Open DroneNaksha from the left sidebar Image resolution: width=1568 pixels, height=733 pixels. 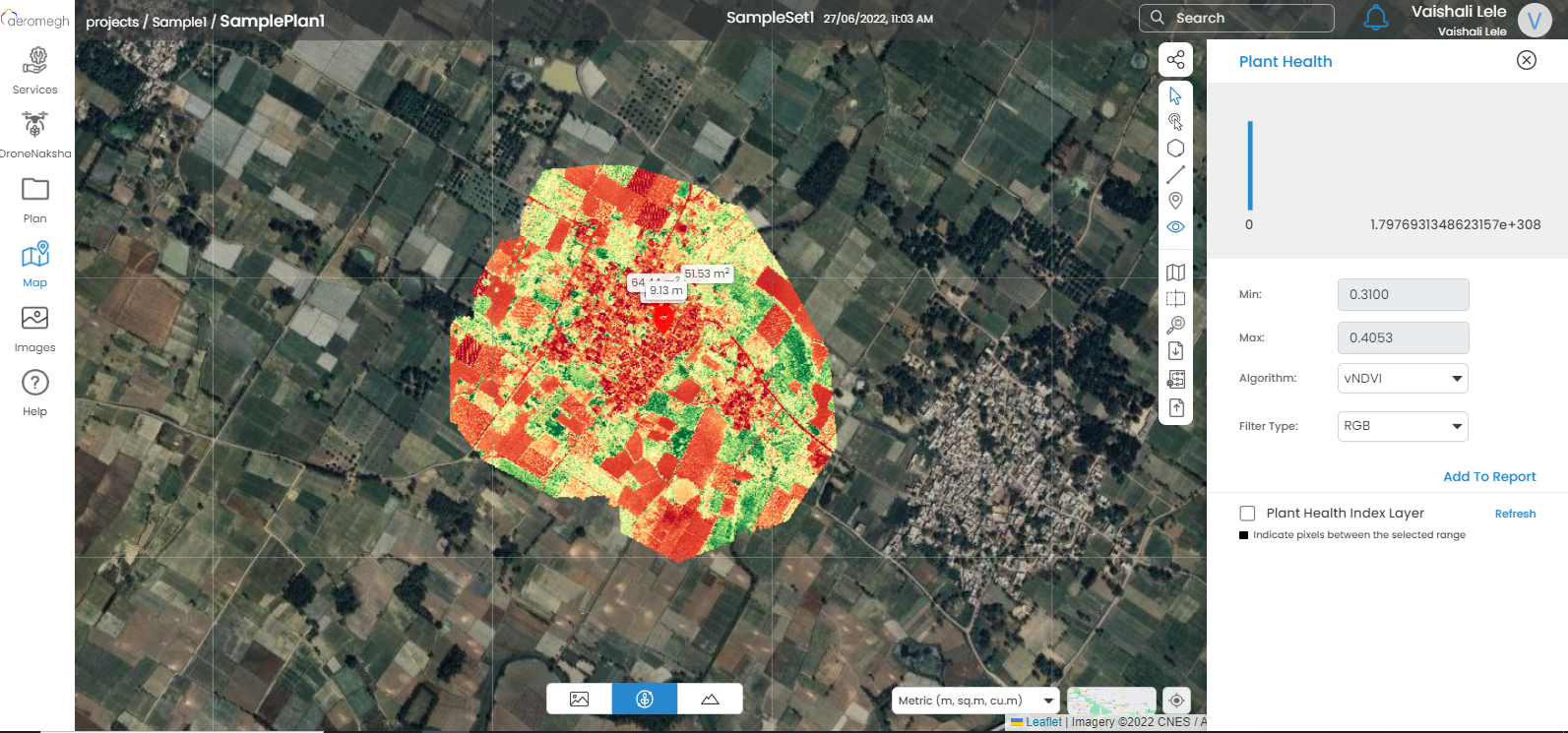35,134
